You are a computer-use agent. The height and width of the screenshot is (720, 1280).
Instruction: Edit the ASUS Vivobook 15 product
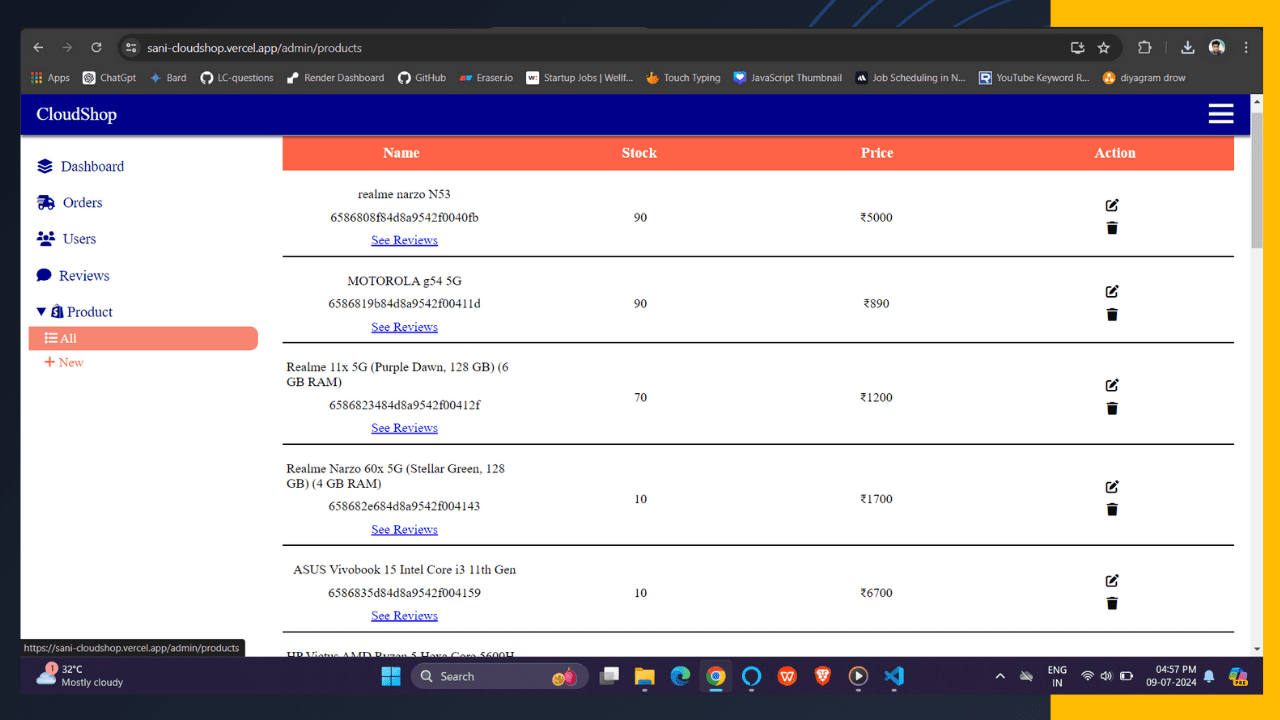point(1112,581)
